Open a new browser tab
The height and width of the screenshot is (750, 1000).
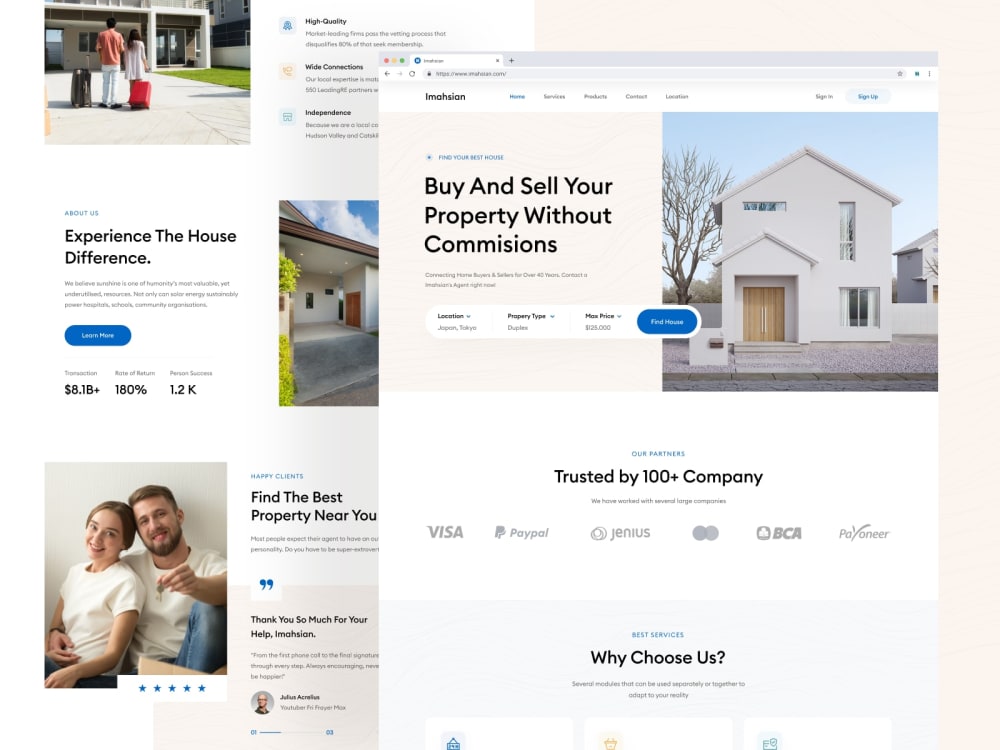[x=511, y=61]
